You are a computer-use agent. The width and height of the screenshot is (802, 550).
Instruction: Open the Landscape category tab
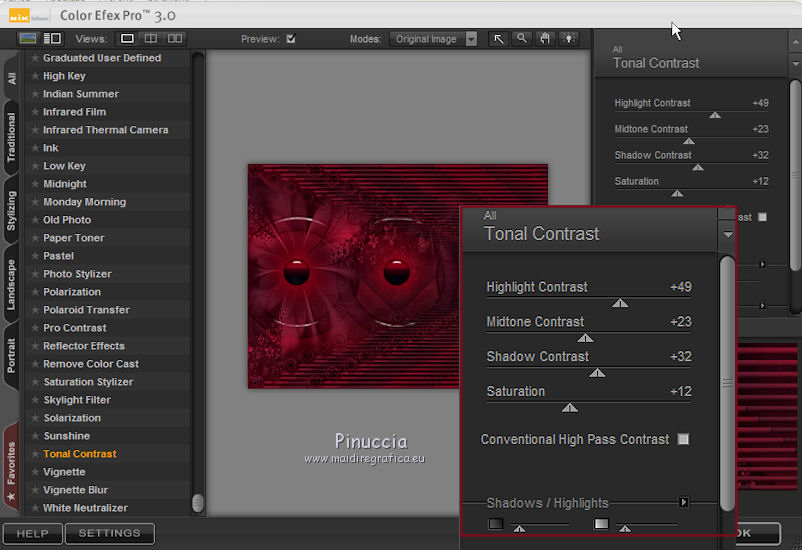11,285
